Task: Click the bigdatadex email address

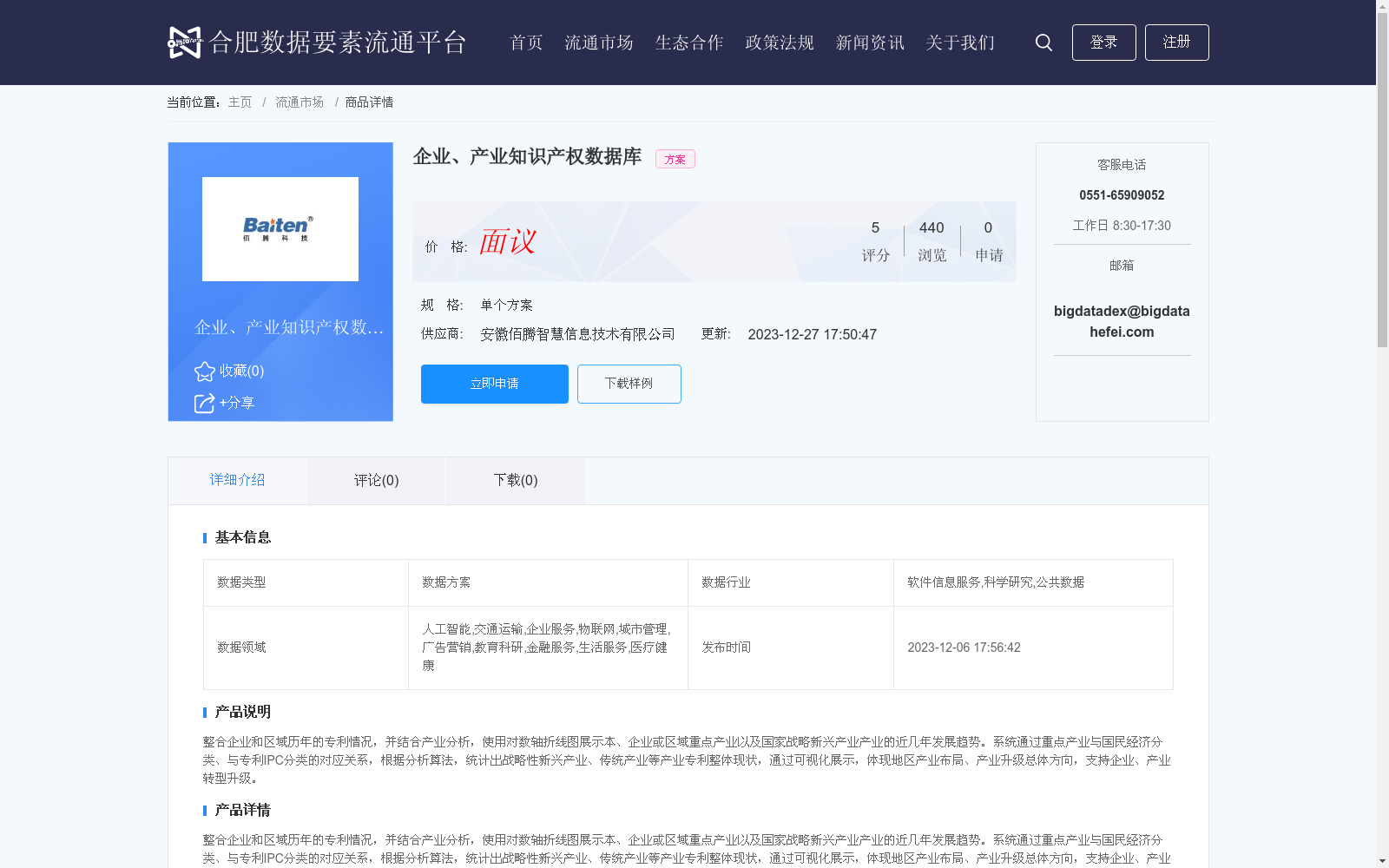Action: pyautogui.click(x=1122, y=321)
